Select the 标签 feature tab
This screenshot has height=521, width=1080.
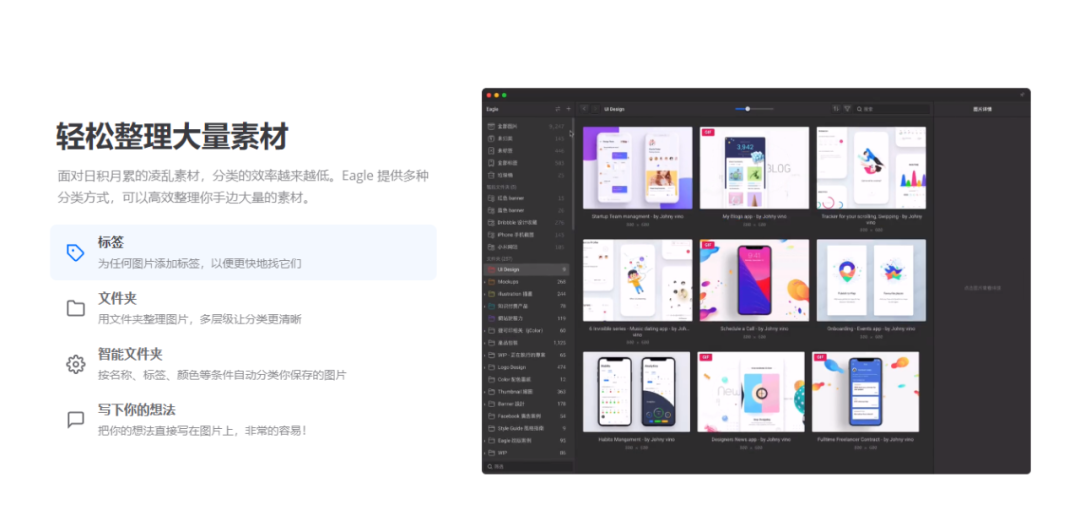pyautogui.click(x=243, y=252)
